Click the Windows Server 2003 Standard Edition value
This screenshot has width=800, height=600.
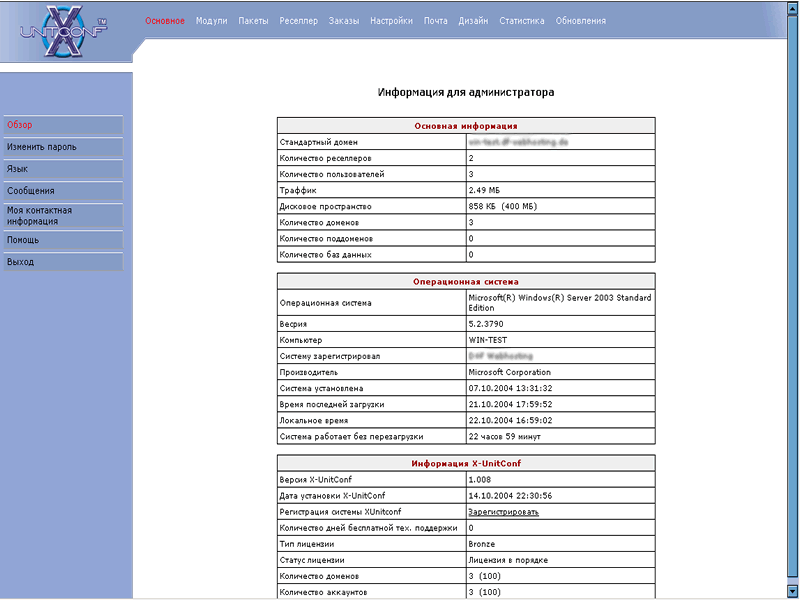click(560, 303)
